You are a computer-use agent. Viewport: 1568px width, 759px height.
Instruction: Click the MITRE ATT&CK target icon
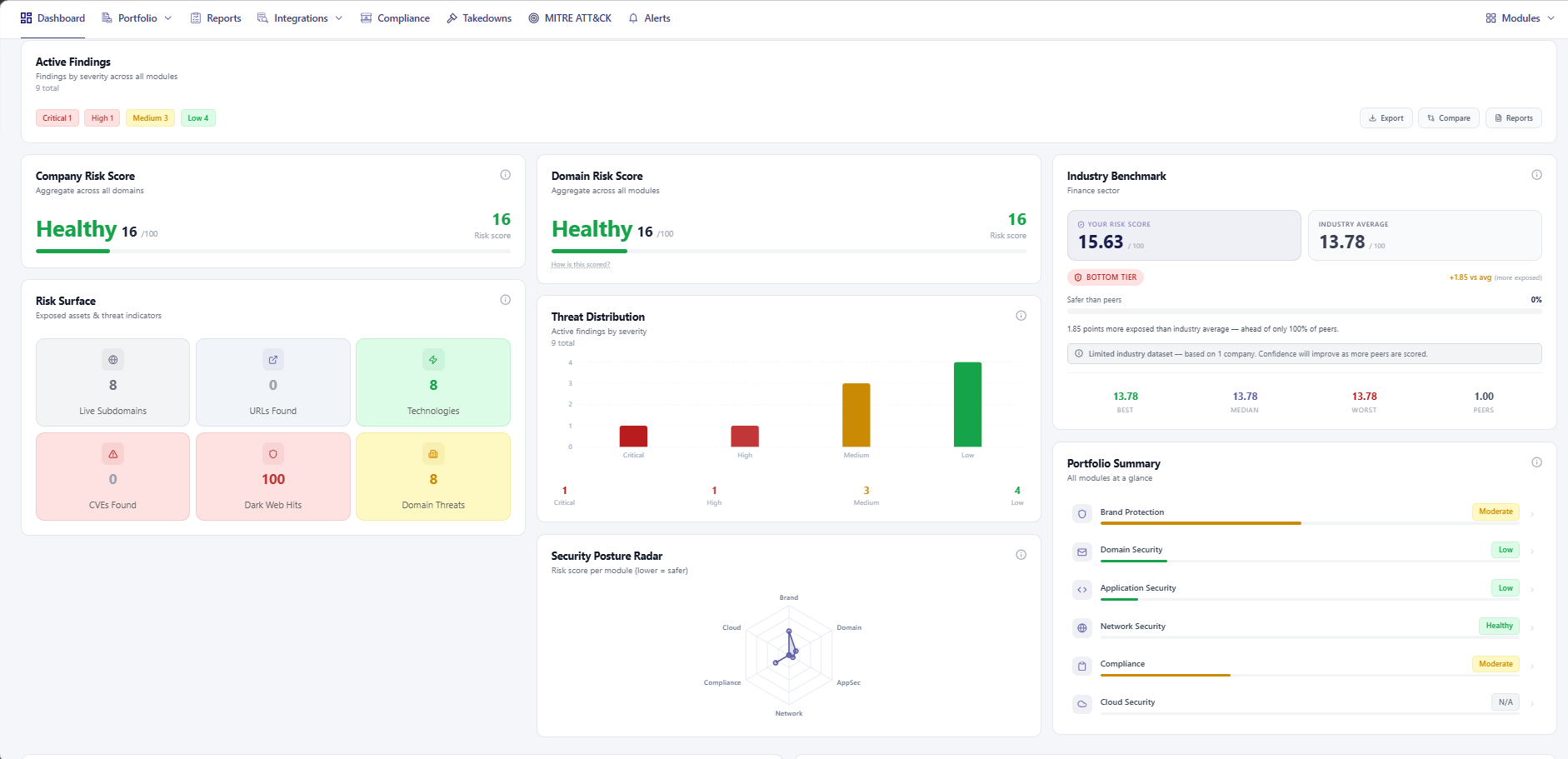coord(533,18)
